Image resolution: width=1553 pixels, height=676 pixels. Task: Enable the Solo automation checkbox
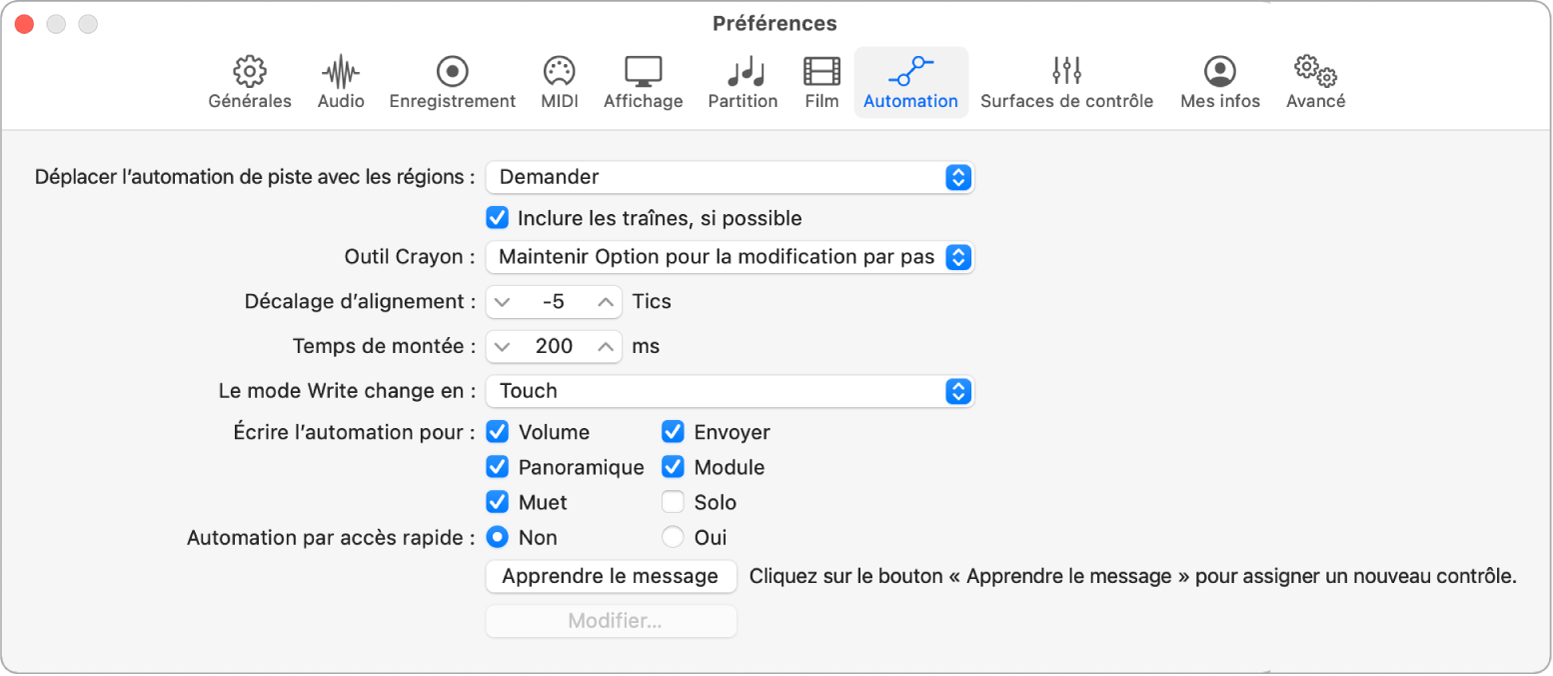point(672,502)
